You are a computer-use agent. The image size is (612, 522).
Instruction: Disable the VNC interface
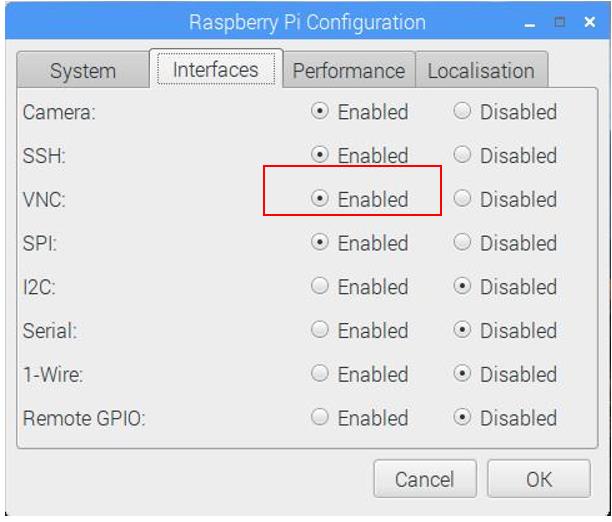(462, 199)
